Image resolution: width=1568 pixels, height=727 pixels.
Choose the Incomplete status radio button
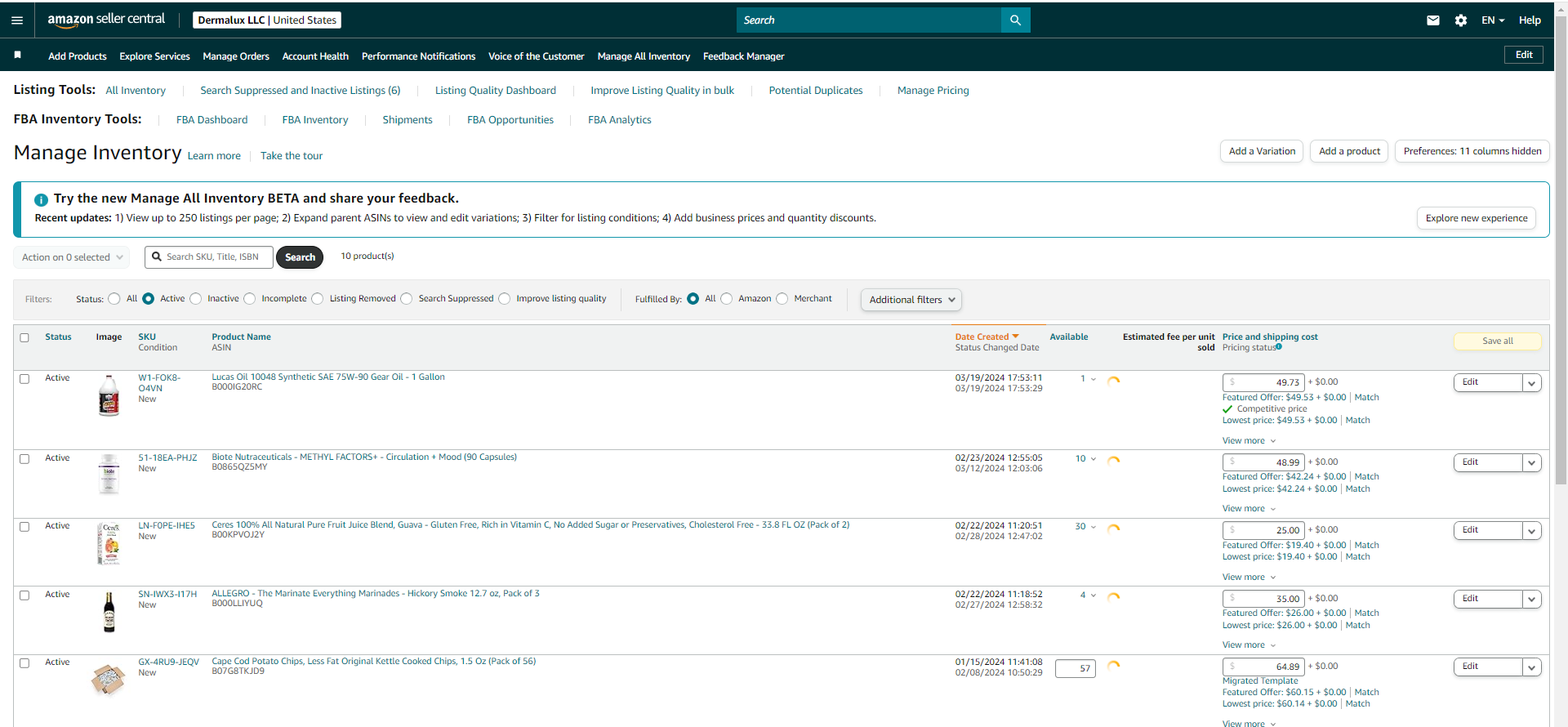pyautogui.click(x=250, y=299)
